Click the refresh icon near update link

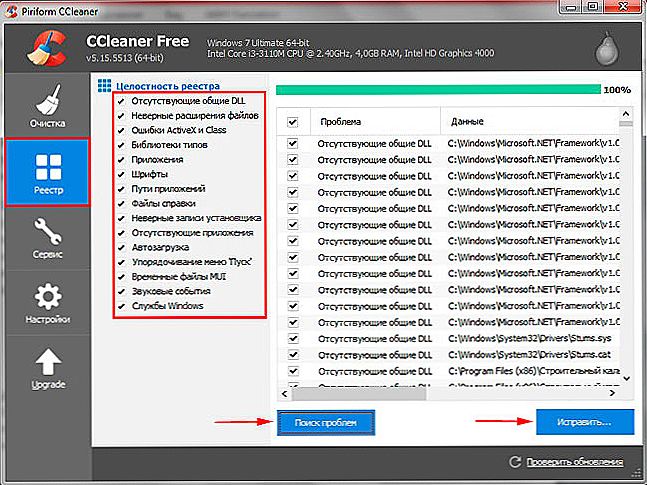[x=515, y=461]
